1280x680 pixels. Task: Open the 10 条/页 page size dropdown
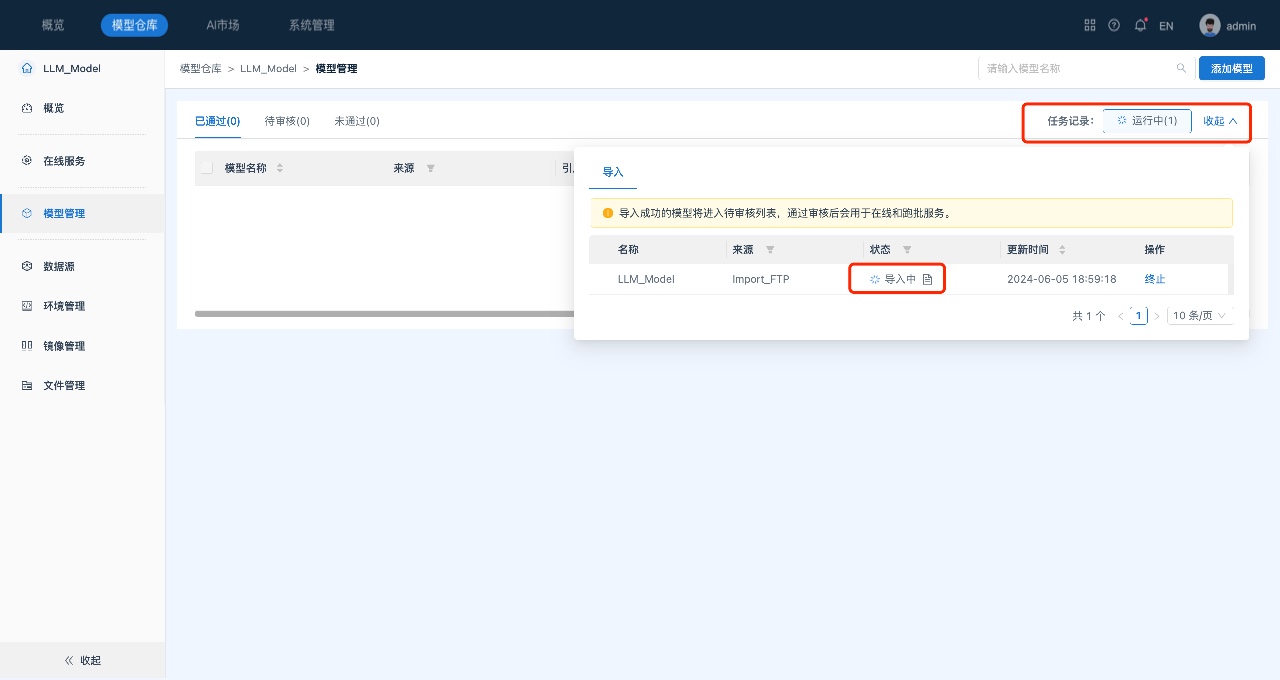tap(1199, 316)
